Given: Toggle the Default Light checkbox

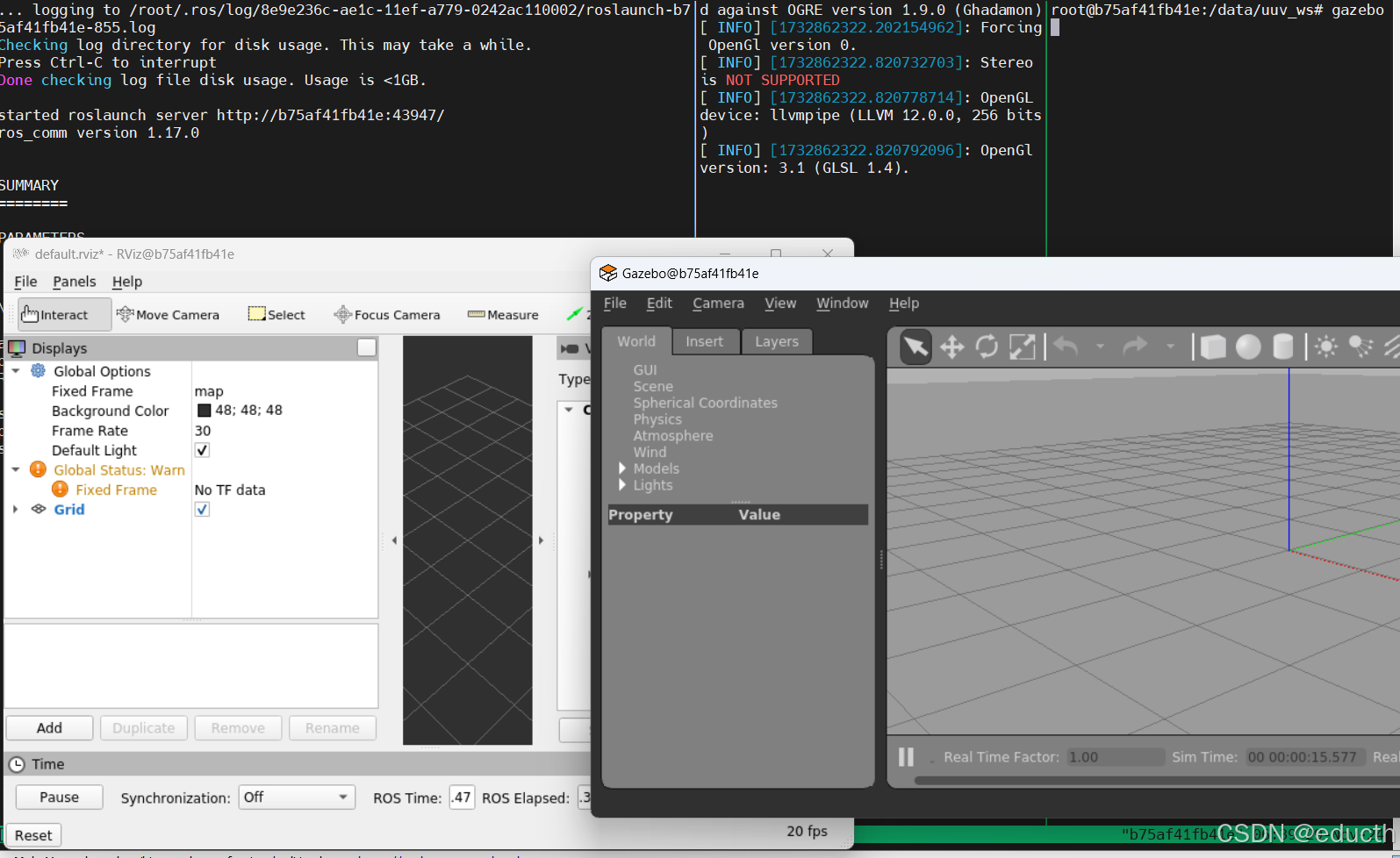Looking at the screenshot, I should [202, 450].
